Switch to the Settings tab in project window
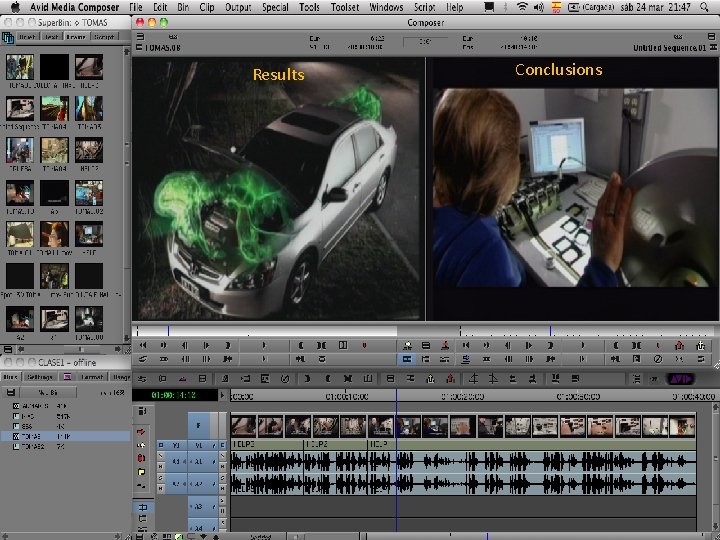Viewport: 720px width, 540px height. click(x=40, y=377)
